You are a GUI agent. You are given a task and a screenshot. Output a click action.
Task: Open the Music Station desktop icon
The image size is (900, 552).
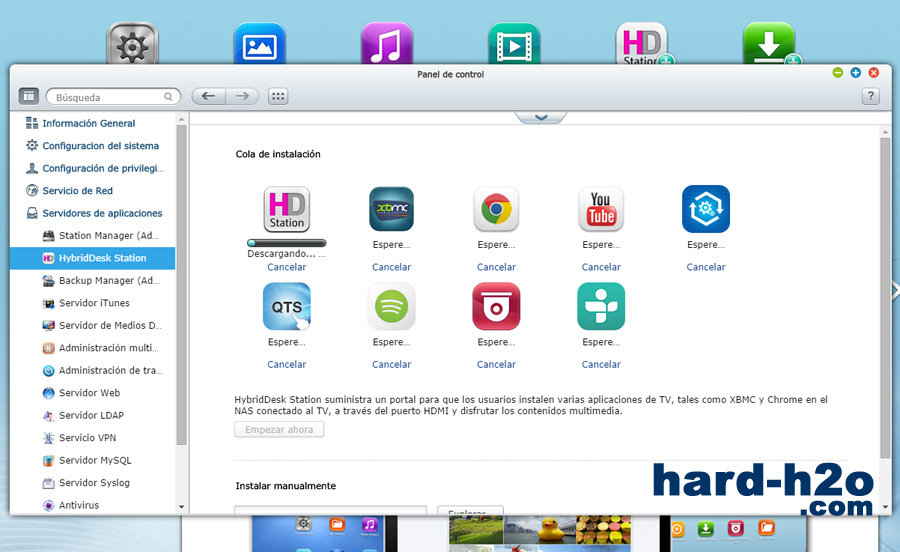click(x=387, y=43)
